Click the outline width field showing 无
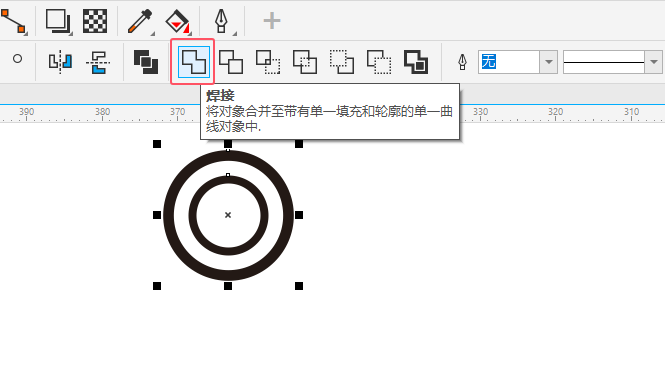Viewport: 665px width, 385px height. [x=509, y=62]
